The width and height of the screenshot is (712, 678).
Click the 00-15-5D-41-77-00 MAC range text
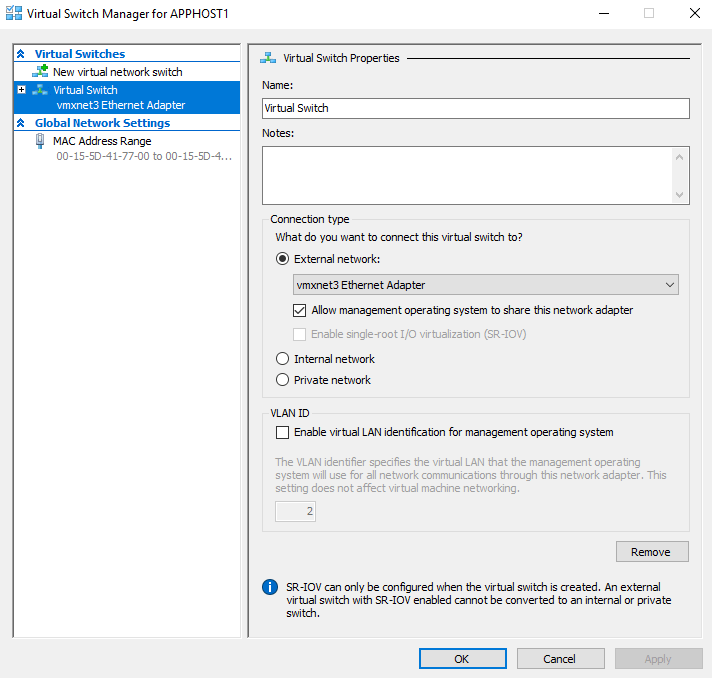click(x=144, y=156)
